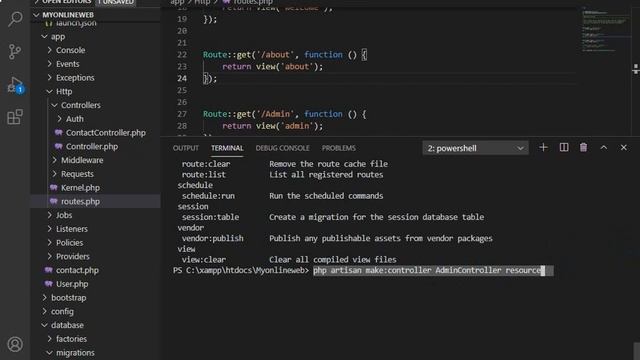Expand the bootstrap folder

pyautogui.click(x=68, y=298)
